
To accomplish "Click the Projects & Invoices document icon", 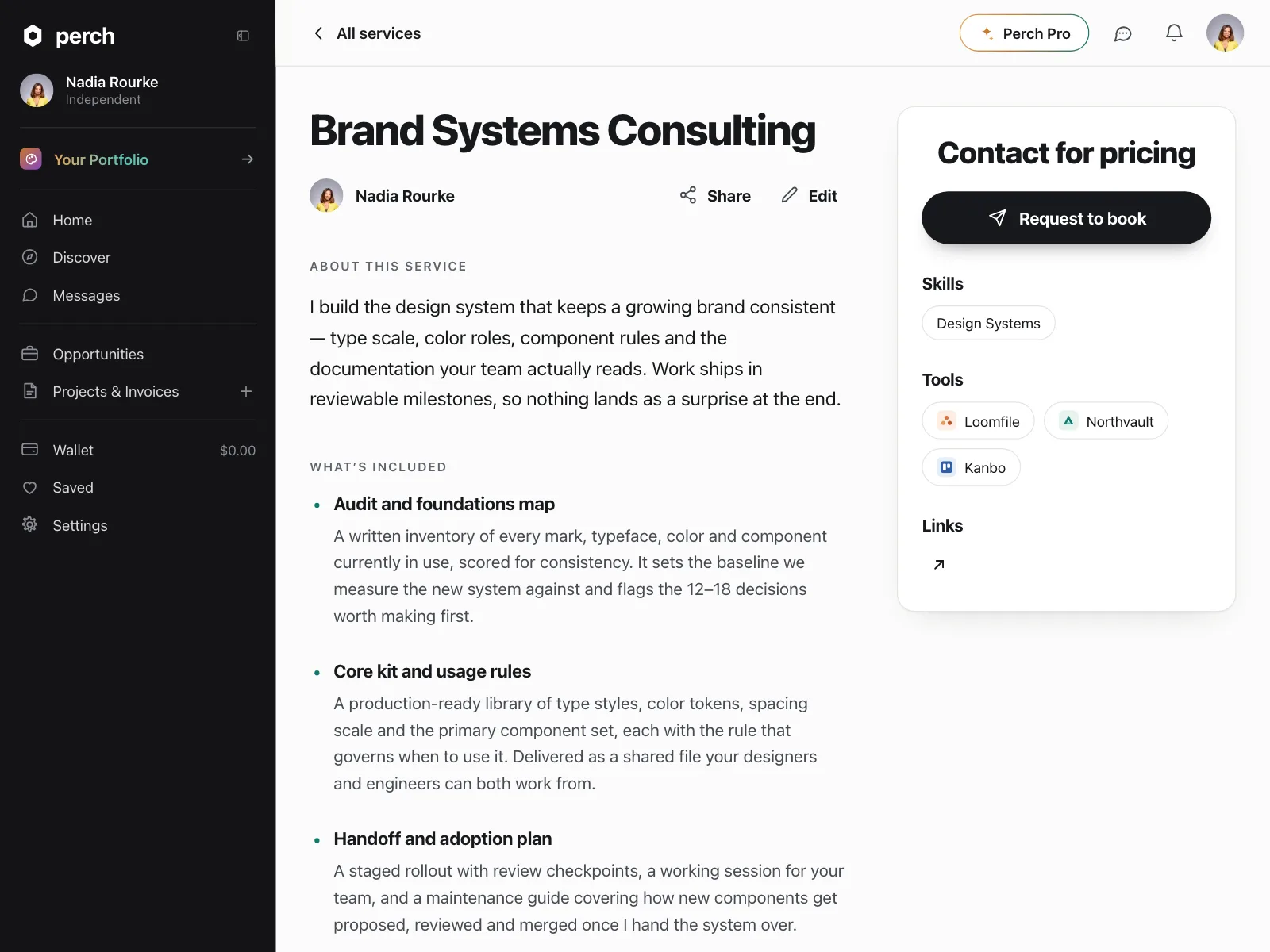I will pyautogui.click(x=30, y=391).
